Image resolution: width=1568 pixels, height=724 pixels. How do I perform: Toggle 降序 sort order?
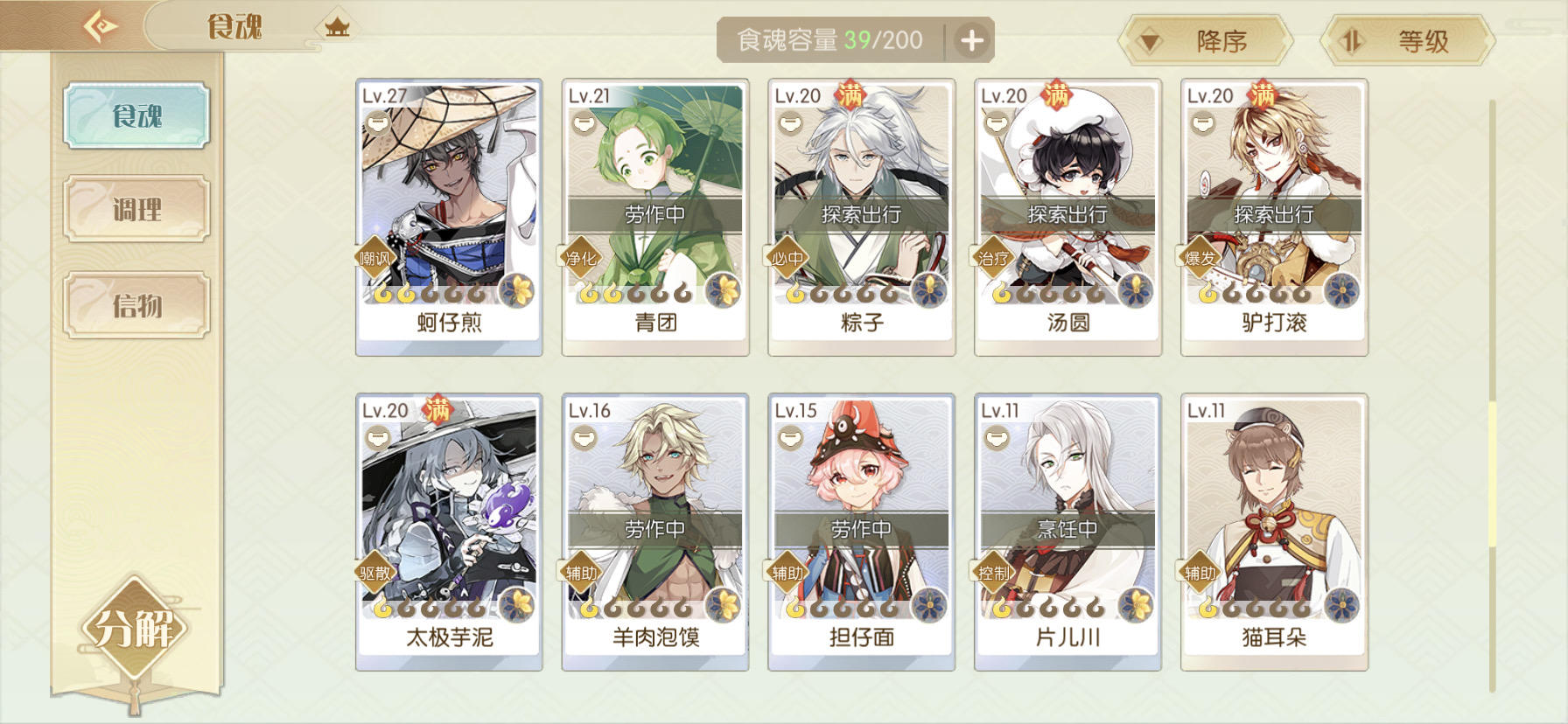[1205, 40]
